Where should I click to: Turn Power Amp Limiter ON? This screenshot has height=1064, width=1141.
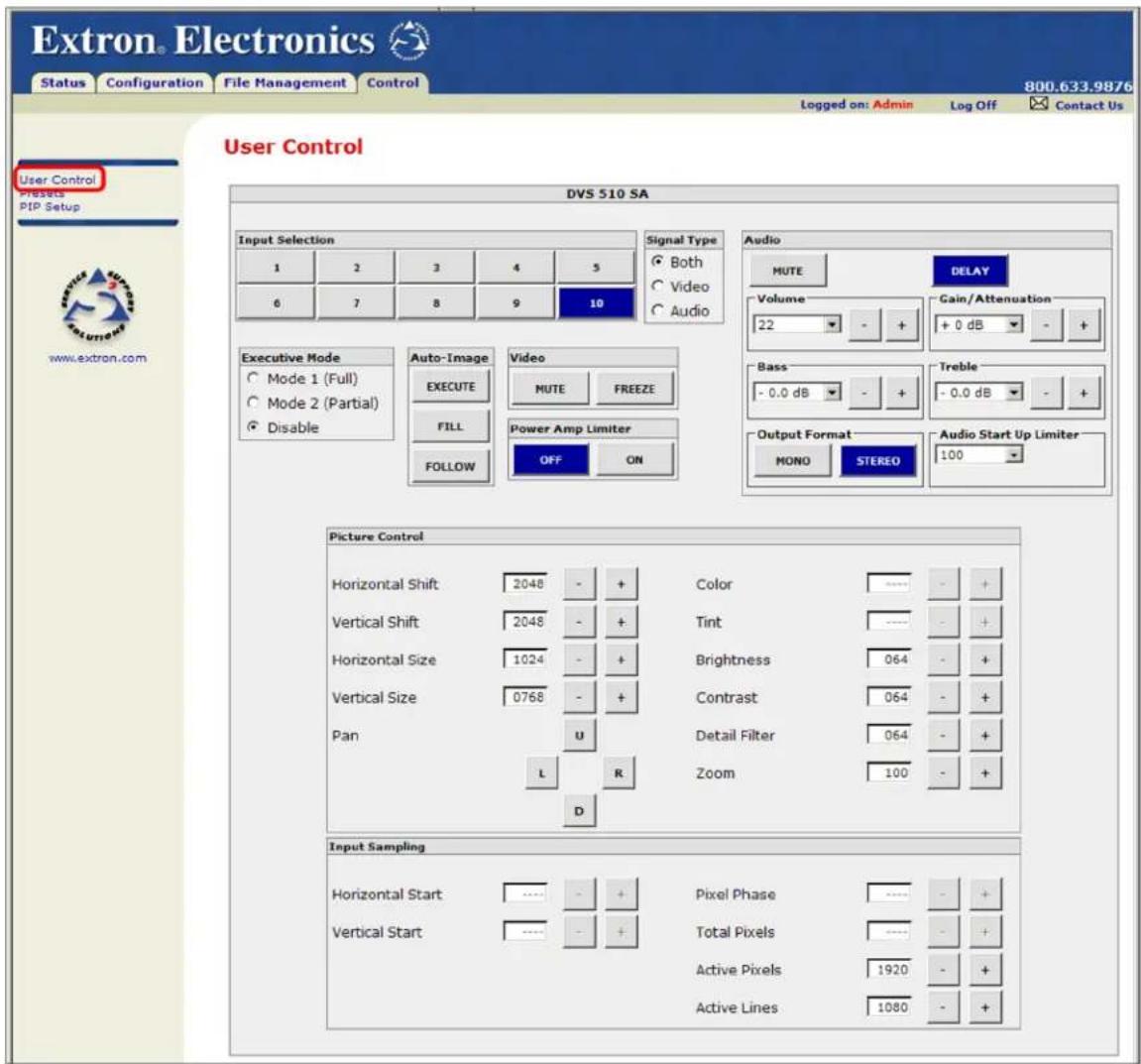pyautogui.click(x=634, y=460)
